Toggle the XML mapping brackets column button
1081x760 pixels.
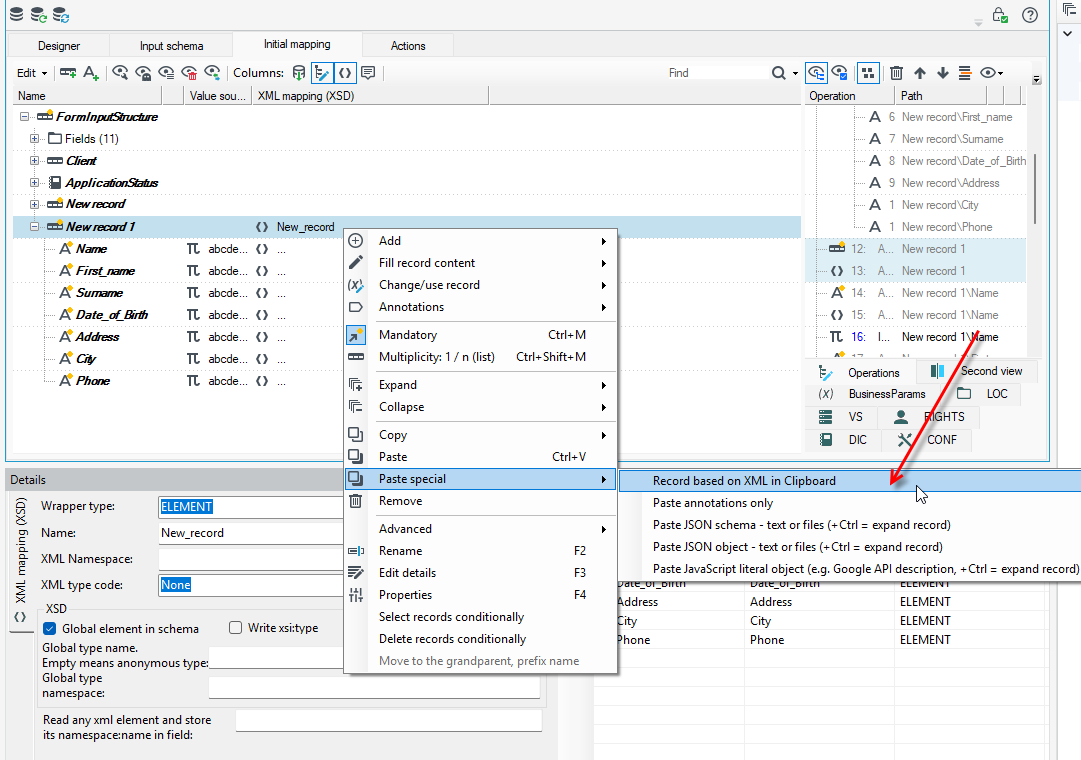point(345,72)
